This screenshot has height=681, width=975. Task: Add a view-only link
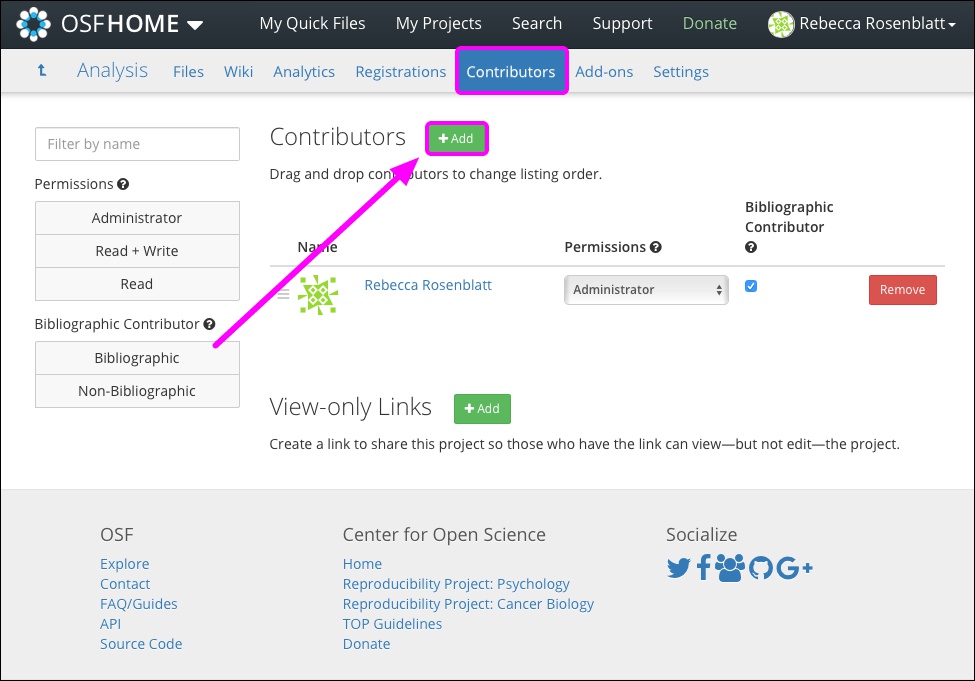[x=482, y=409]
